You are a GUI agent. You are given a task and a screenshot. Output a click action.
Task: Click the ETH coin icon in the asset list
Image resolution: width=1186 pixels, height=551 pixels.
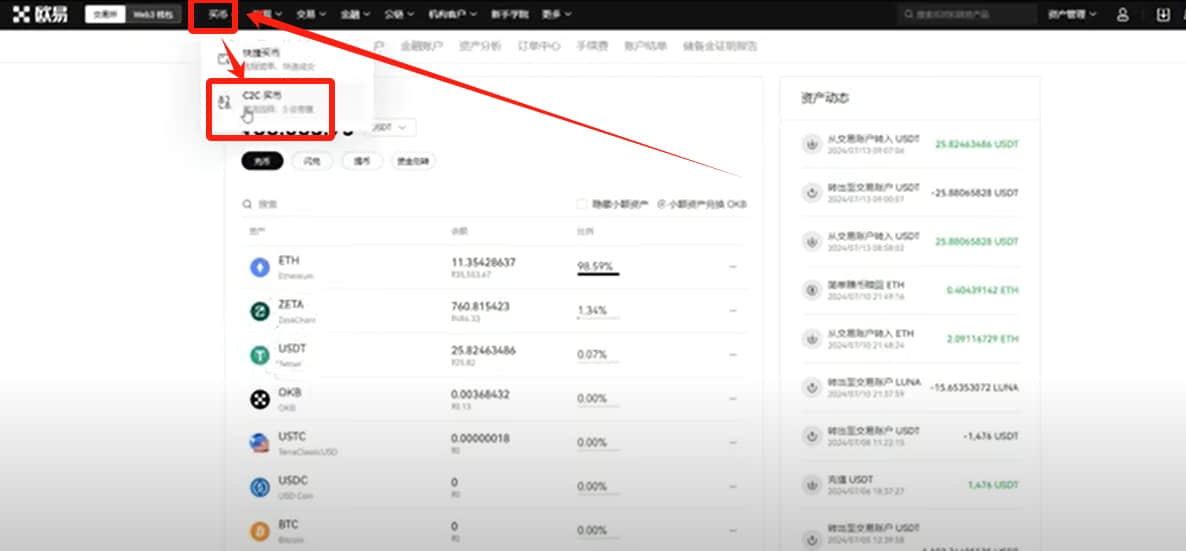(260, 267)
